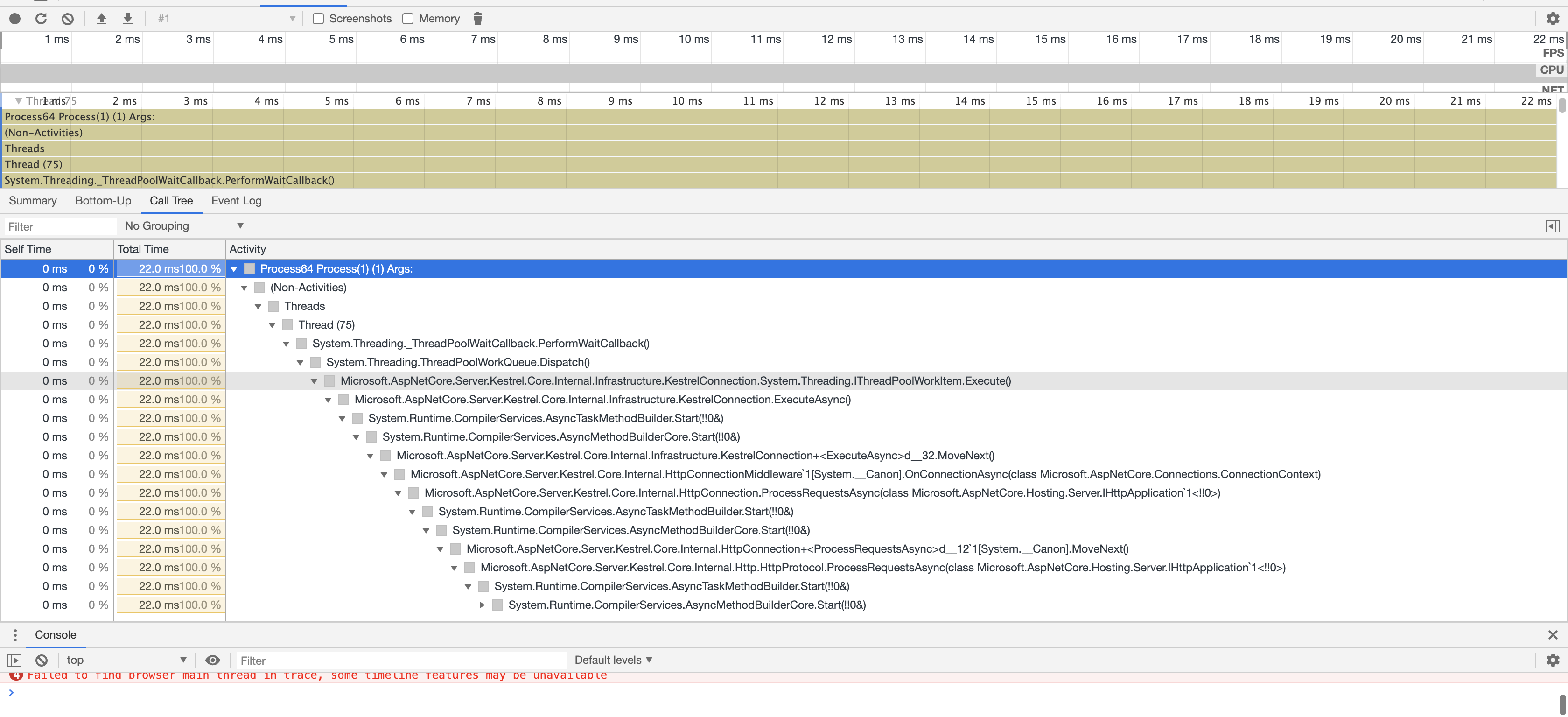Select the IThreadPoolWorkItem.Execute() row
1568x717 pixels.
[x=784, y=381]
